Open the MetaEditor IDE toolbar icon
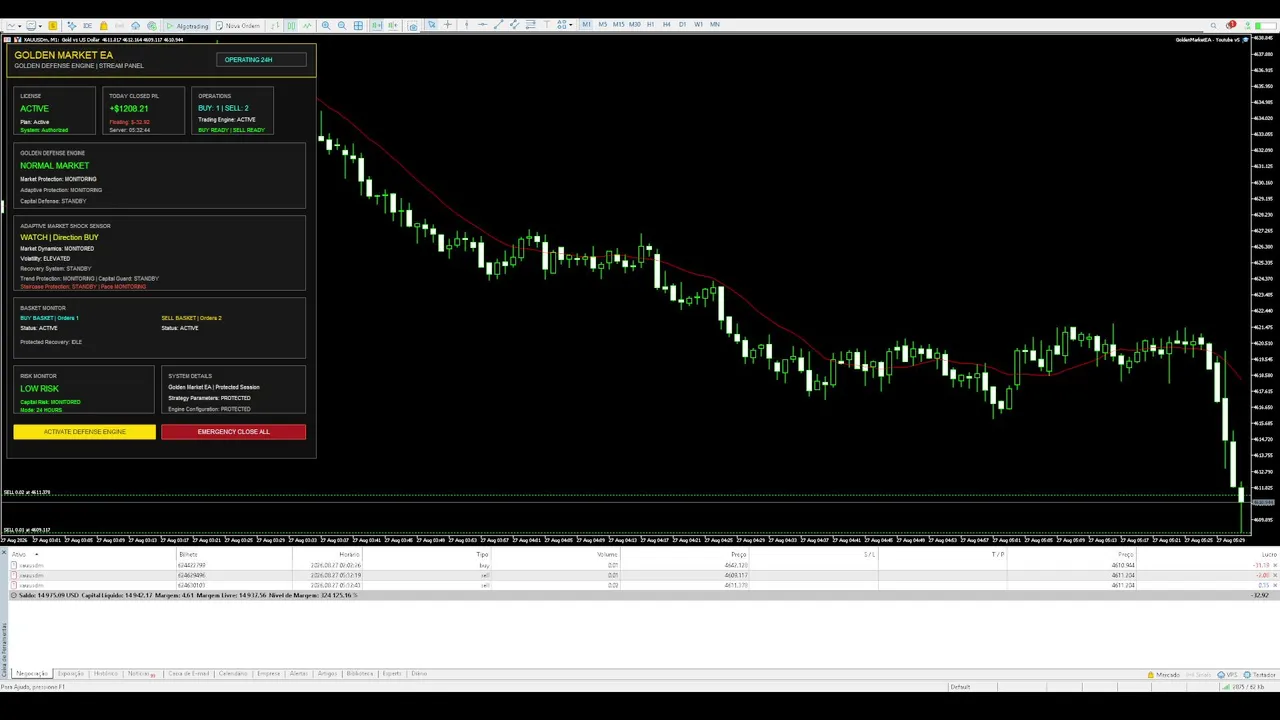Image resolution: width=1280 pixels, height=720 pixels. click(x=87, y=25)
